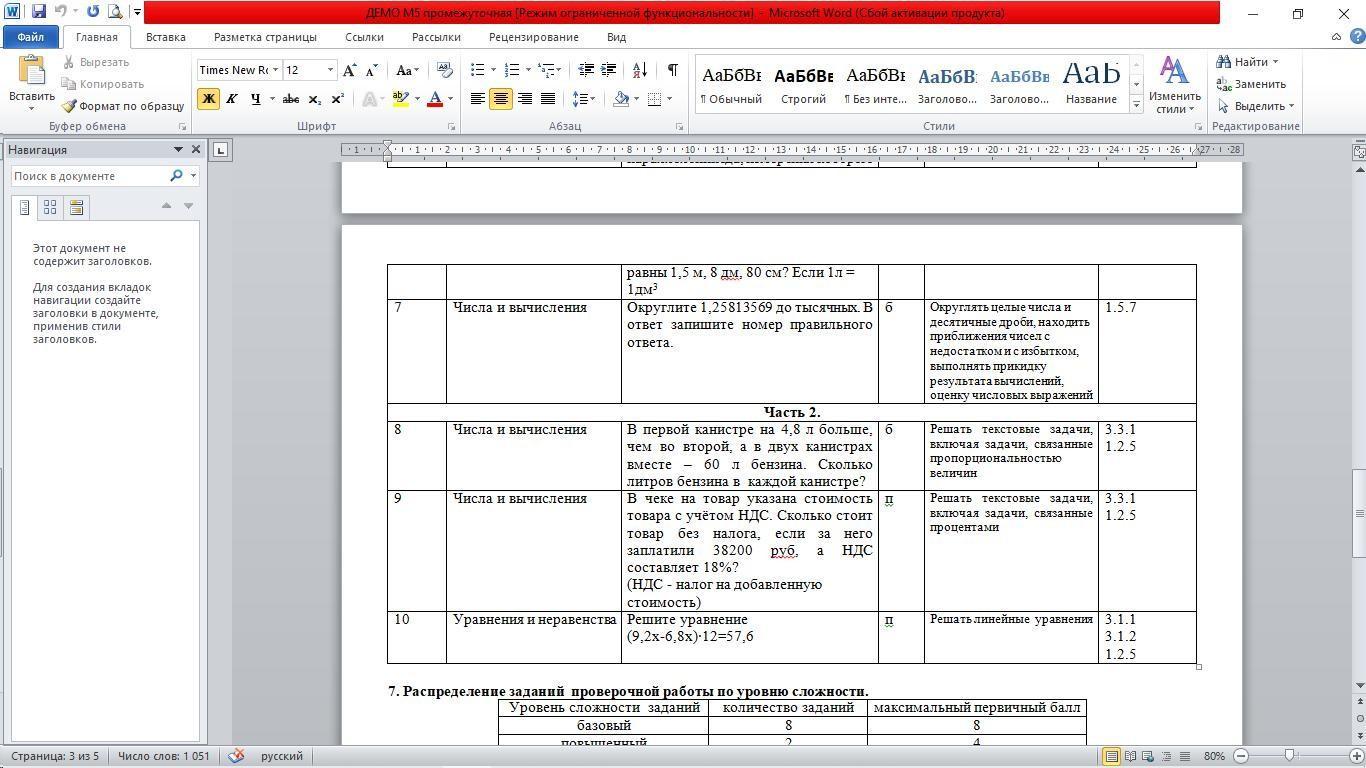The image size is (1366, 768).
Task: Open the font color dropdown arrow
Action: [450, 99]
